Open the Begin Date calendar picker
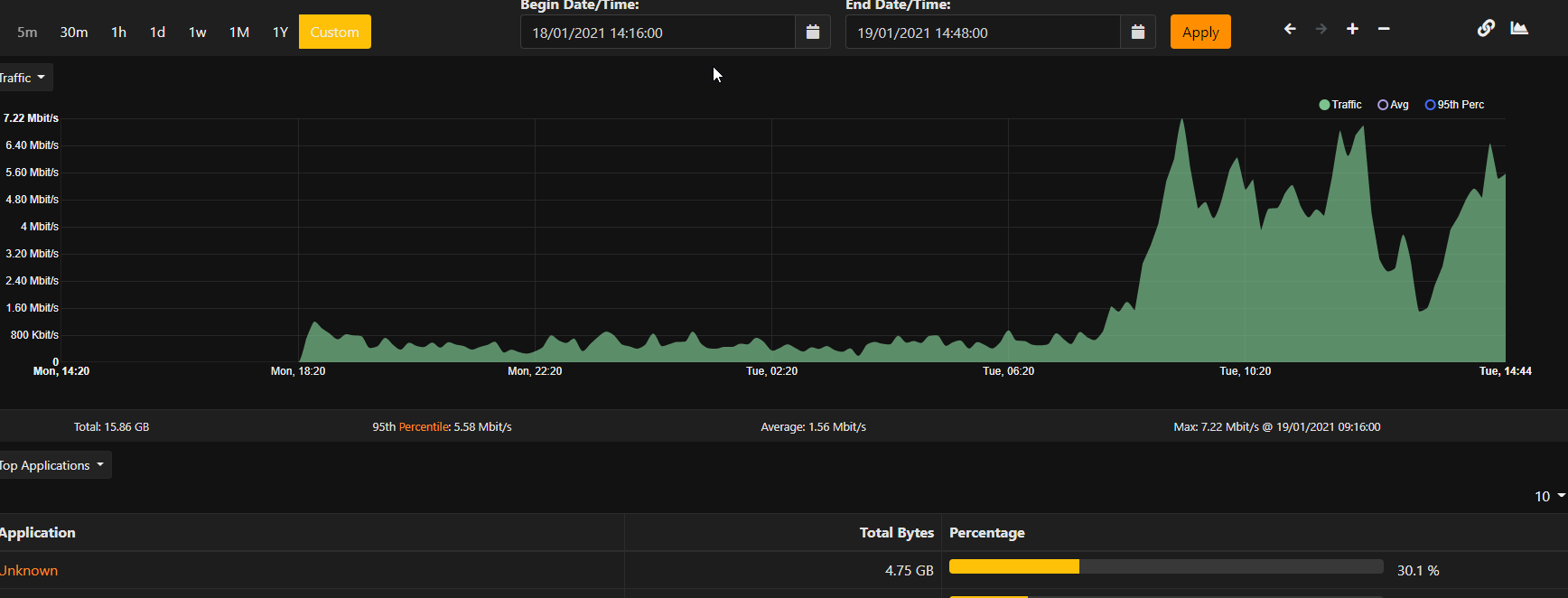Screen dimensions: 1568x598 coord(813,32)
